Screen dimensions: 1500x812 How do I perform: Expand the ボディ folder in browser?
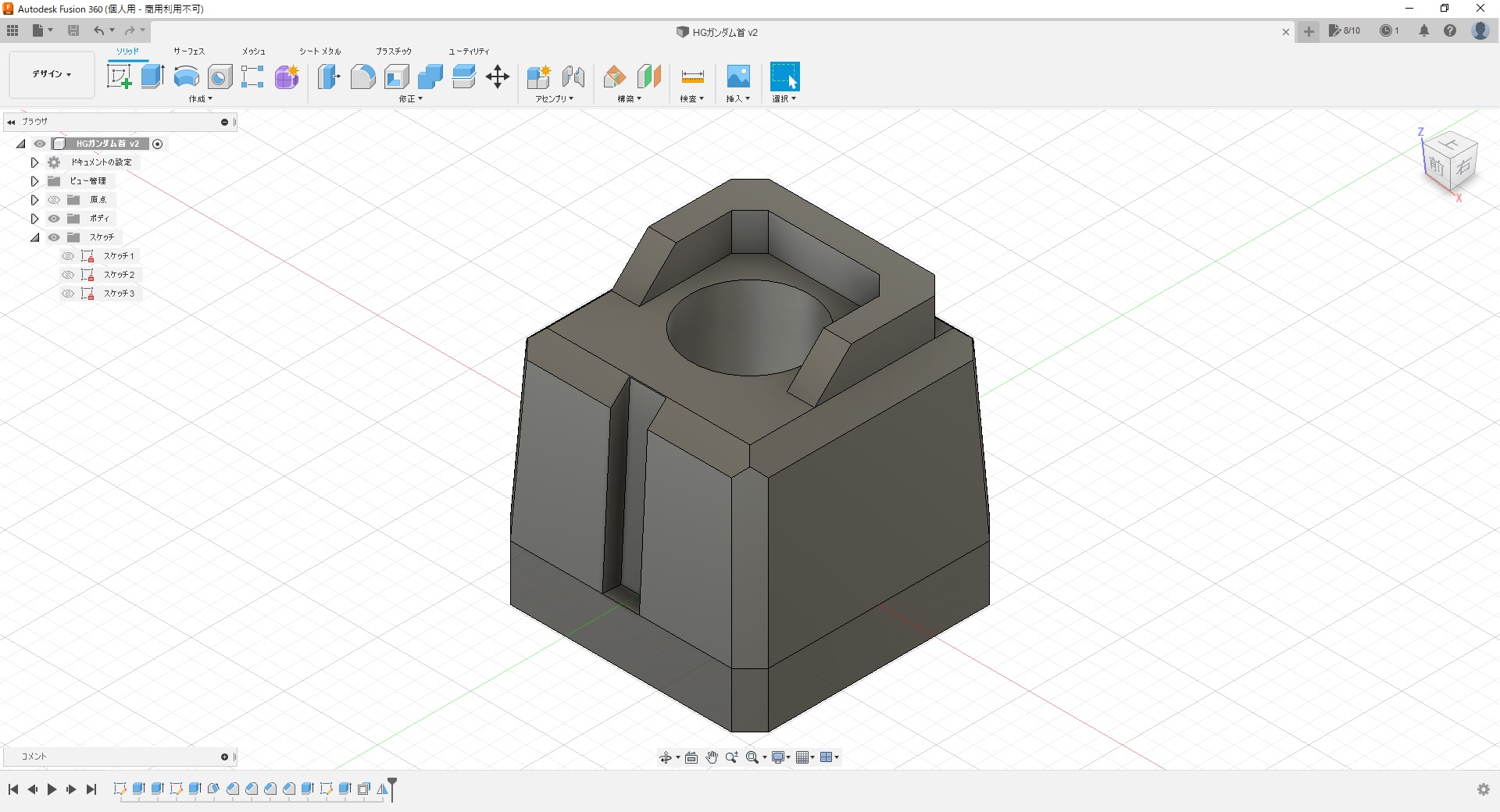click(x=34, y=219)
